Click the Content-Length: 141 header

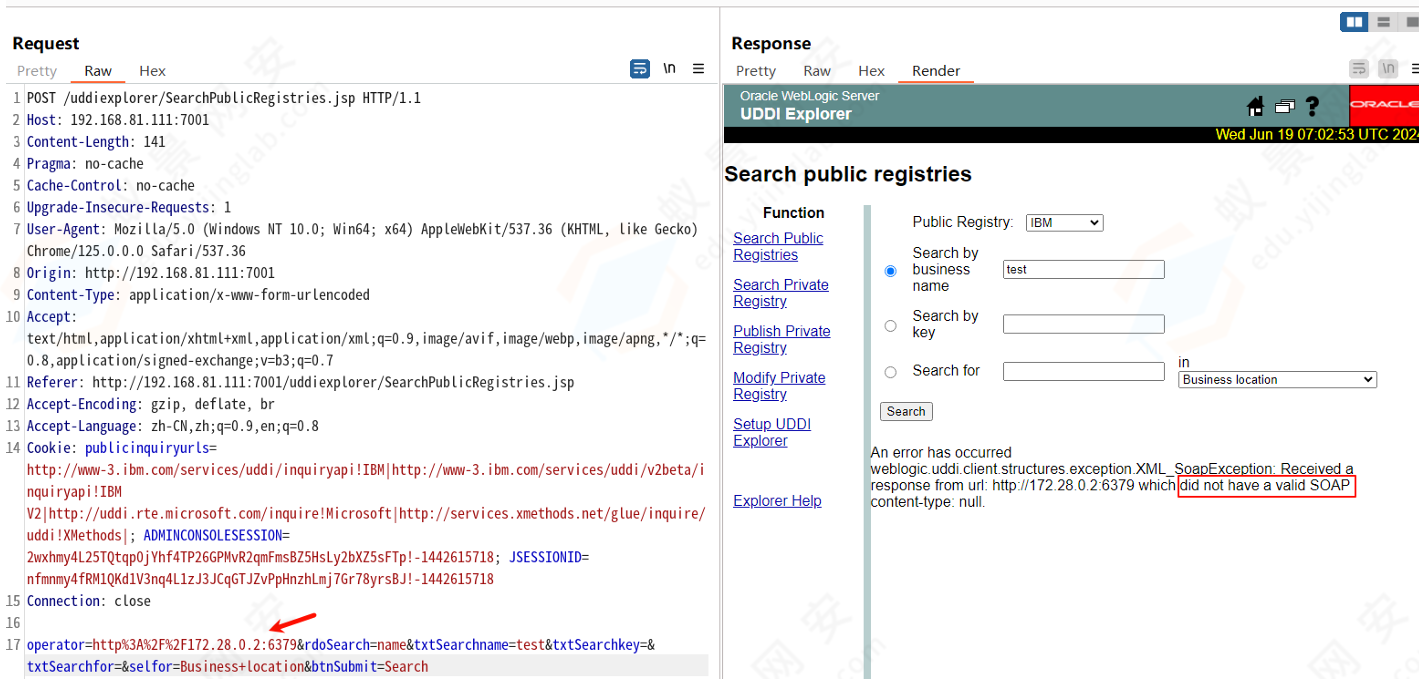[x=96, y=142]
